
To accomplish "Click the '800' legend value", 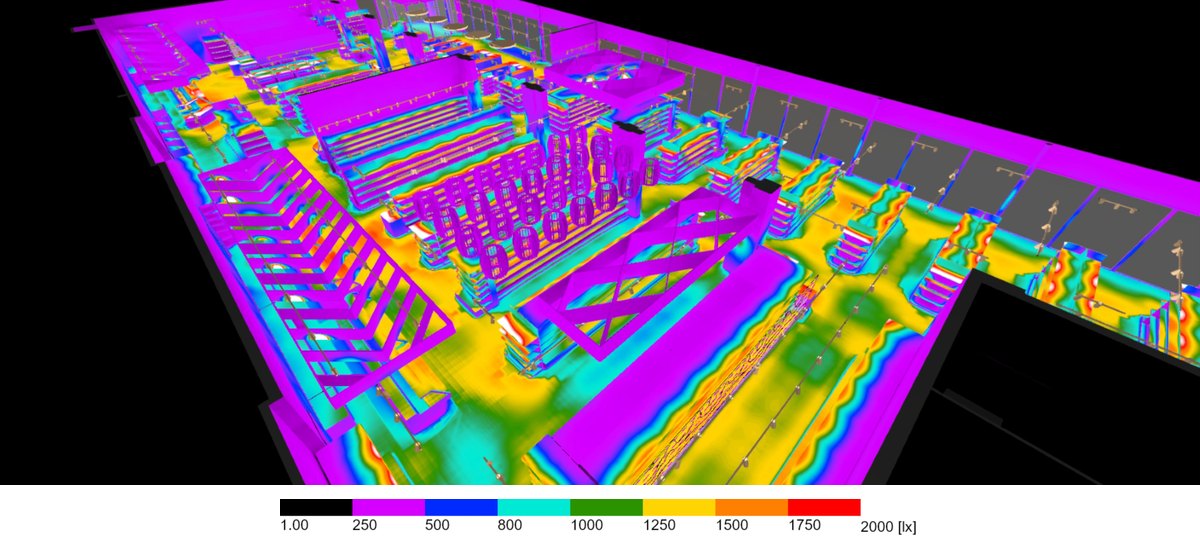I will (x=510, y=525).
